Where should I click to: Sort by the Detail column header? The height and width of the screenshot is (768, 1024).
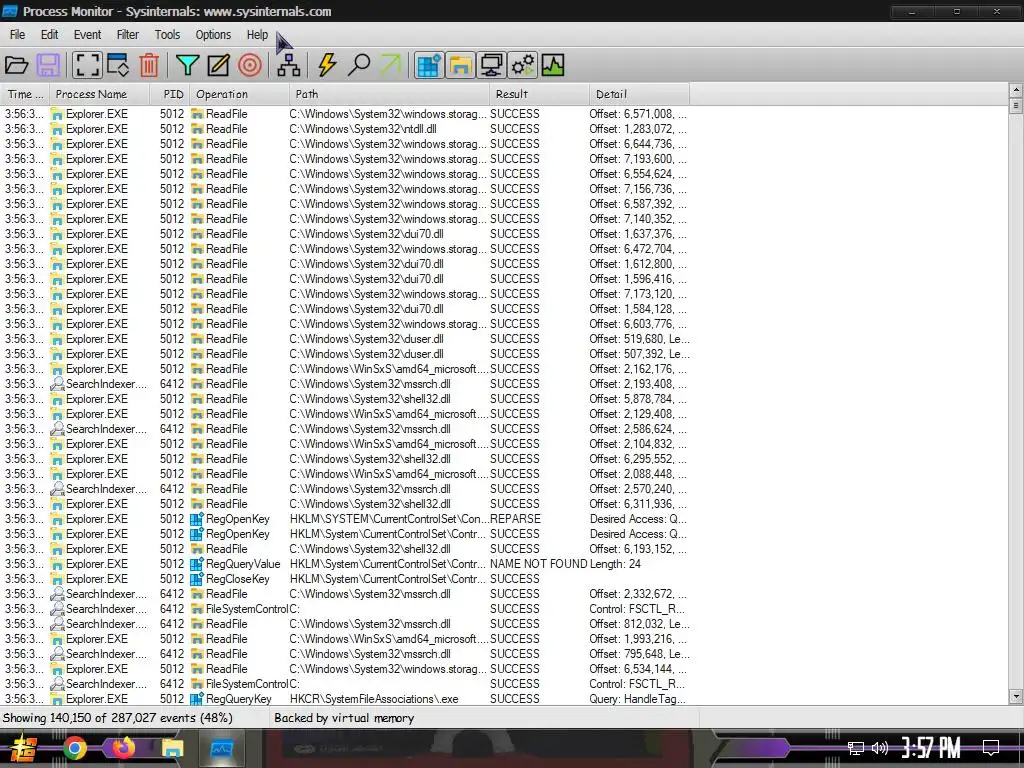pos(639,94)
